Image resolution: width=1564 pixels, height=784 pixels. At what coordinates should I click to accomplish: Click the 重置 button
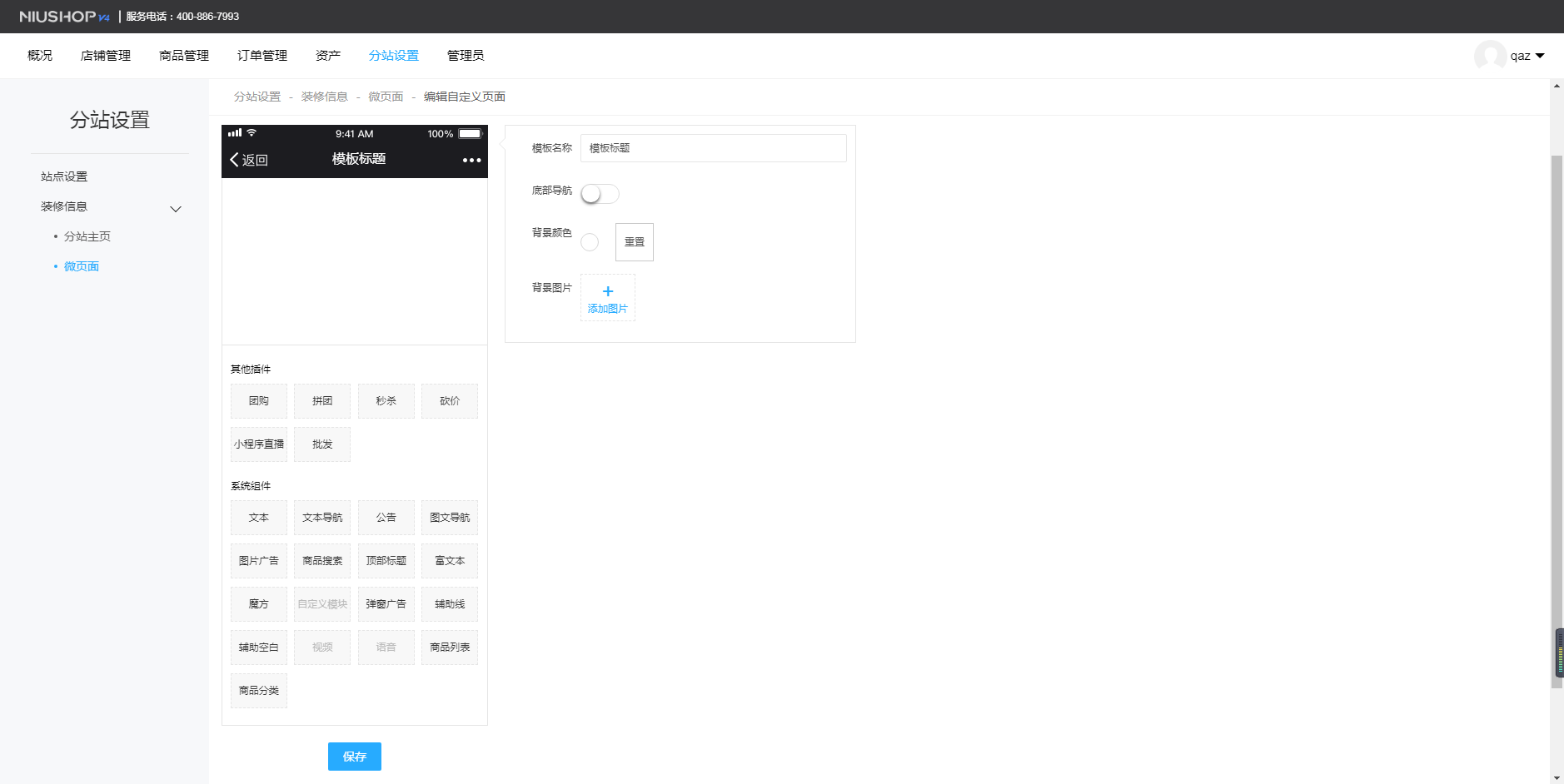coord(635,242)
